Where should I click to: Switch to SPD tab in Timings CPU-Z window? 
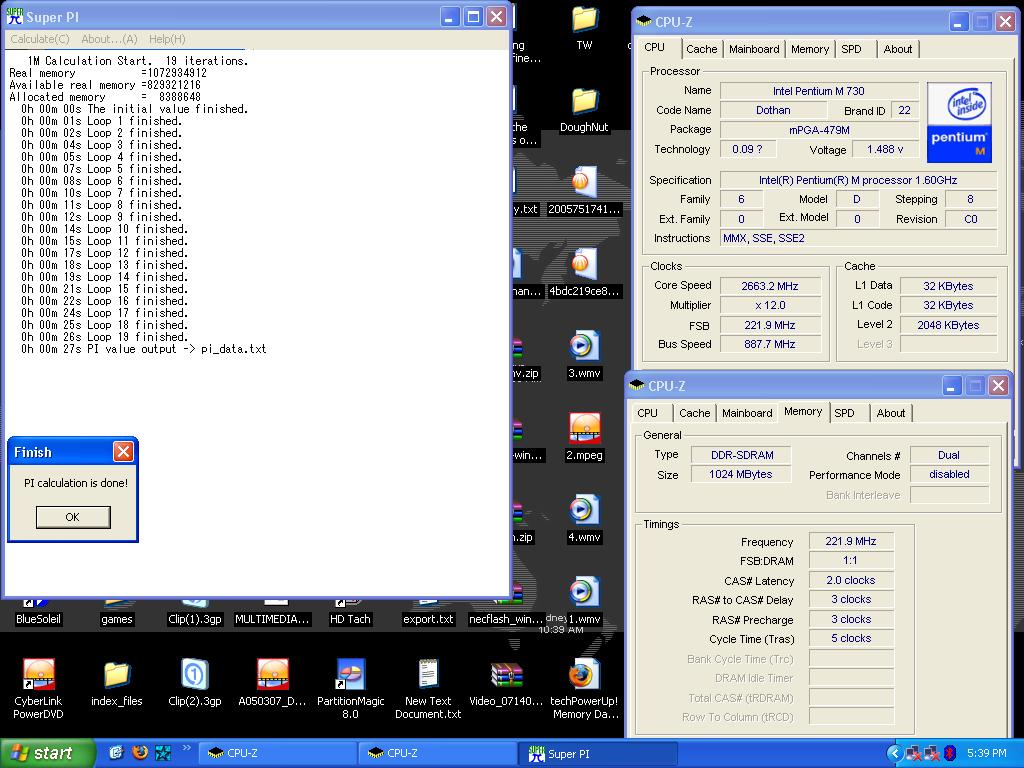coord(844,413)
